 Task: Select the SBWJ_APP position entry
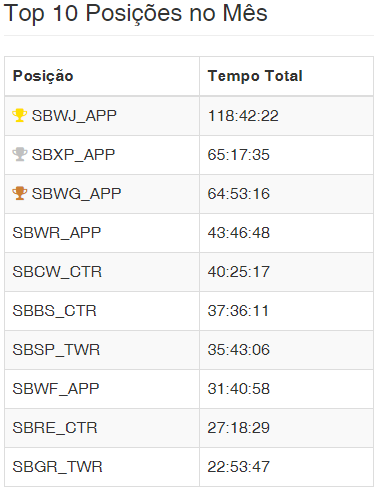coord(74,116)
